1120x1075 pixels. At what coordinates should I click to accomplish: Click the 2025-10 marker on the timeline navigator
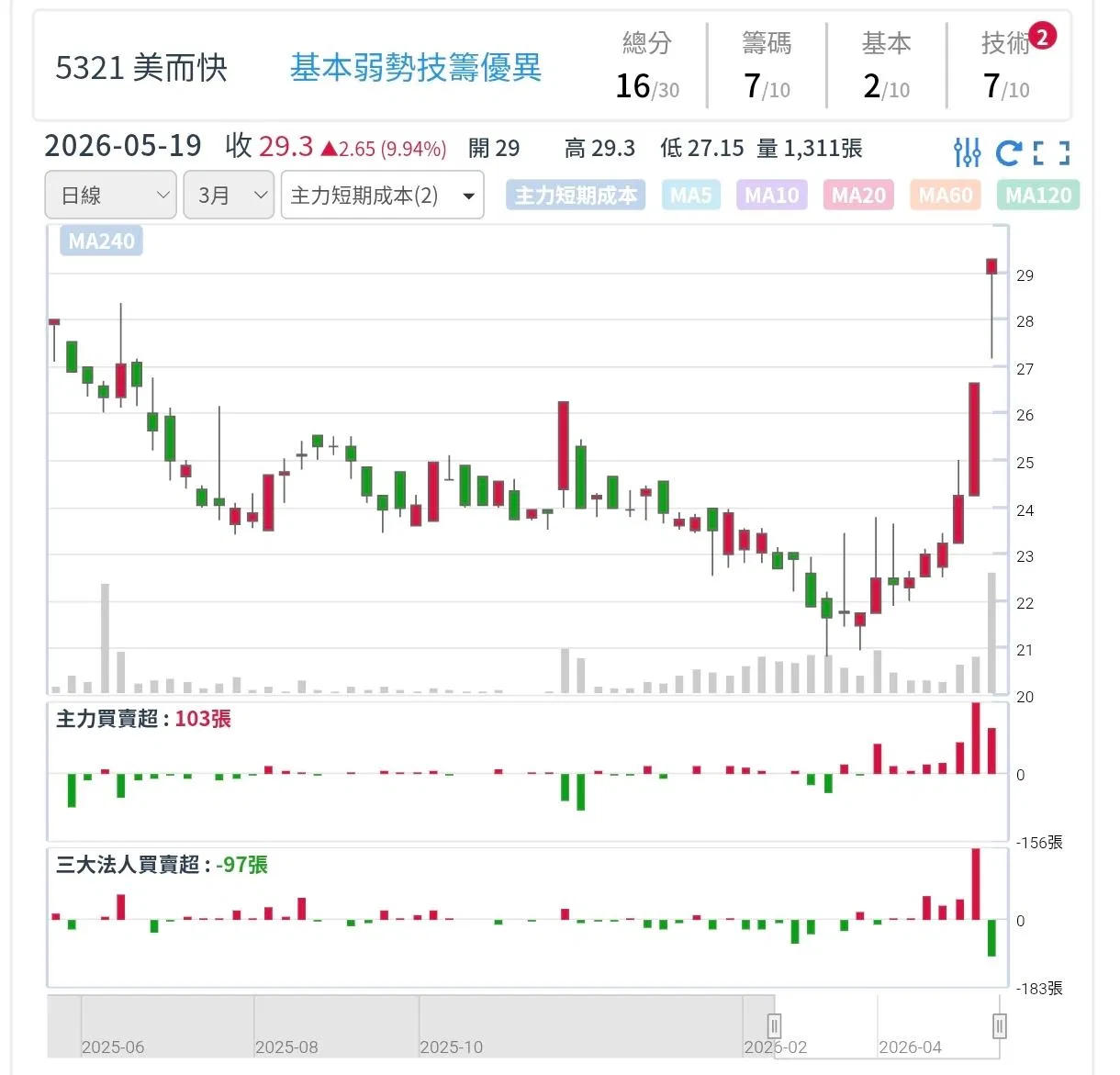tap(451, 1047)
